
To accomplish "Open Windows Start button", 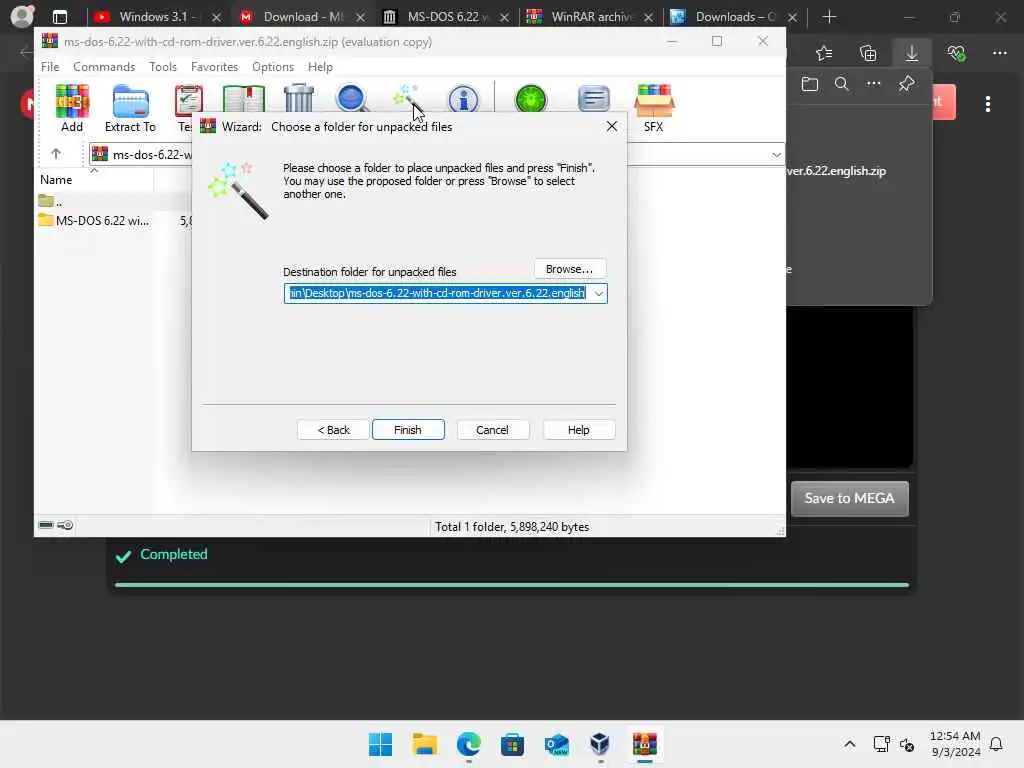I will click(x=380, y=744).
